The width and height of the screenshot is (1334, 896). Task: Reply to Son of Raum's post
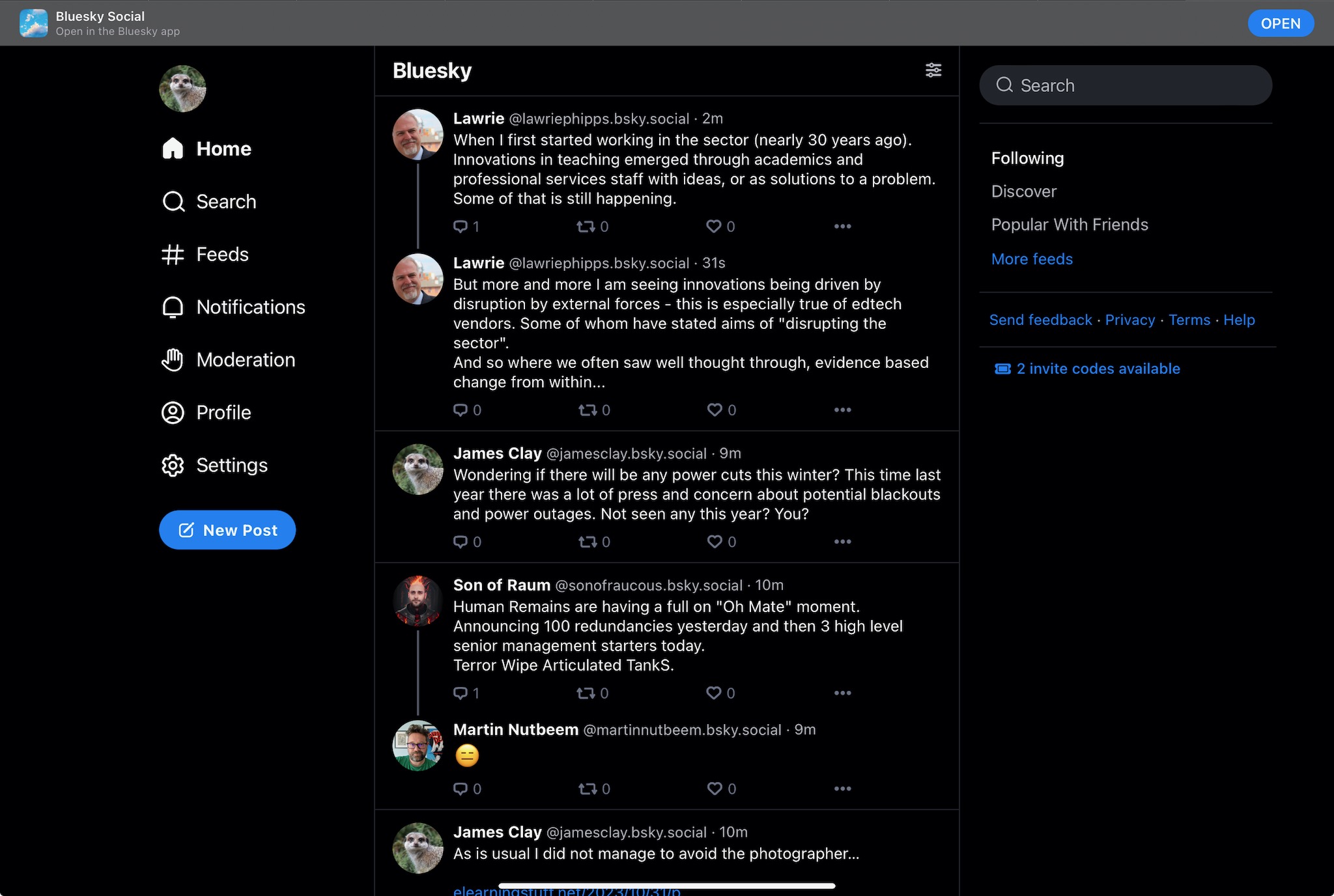coord(461,693)
